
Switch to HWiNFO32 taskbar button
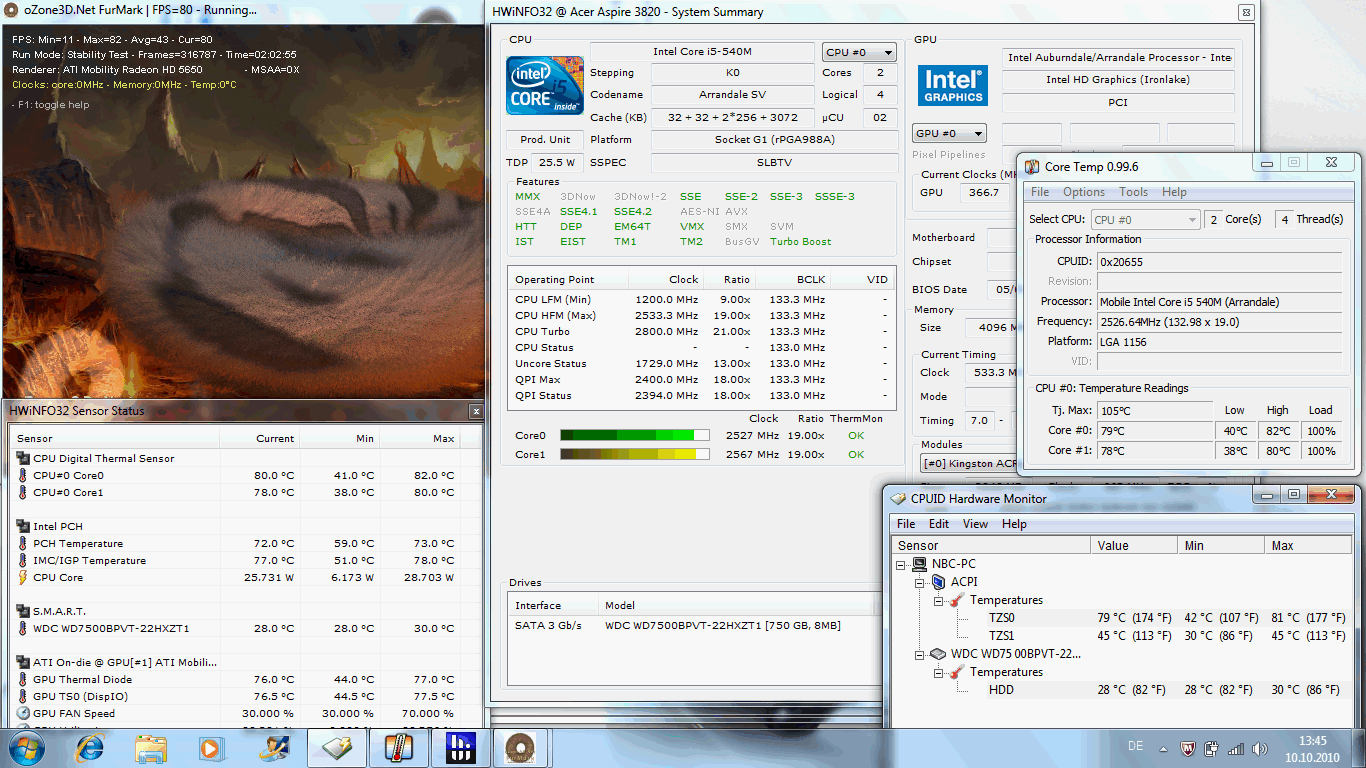click(460, 747)
